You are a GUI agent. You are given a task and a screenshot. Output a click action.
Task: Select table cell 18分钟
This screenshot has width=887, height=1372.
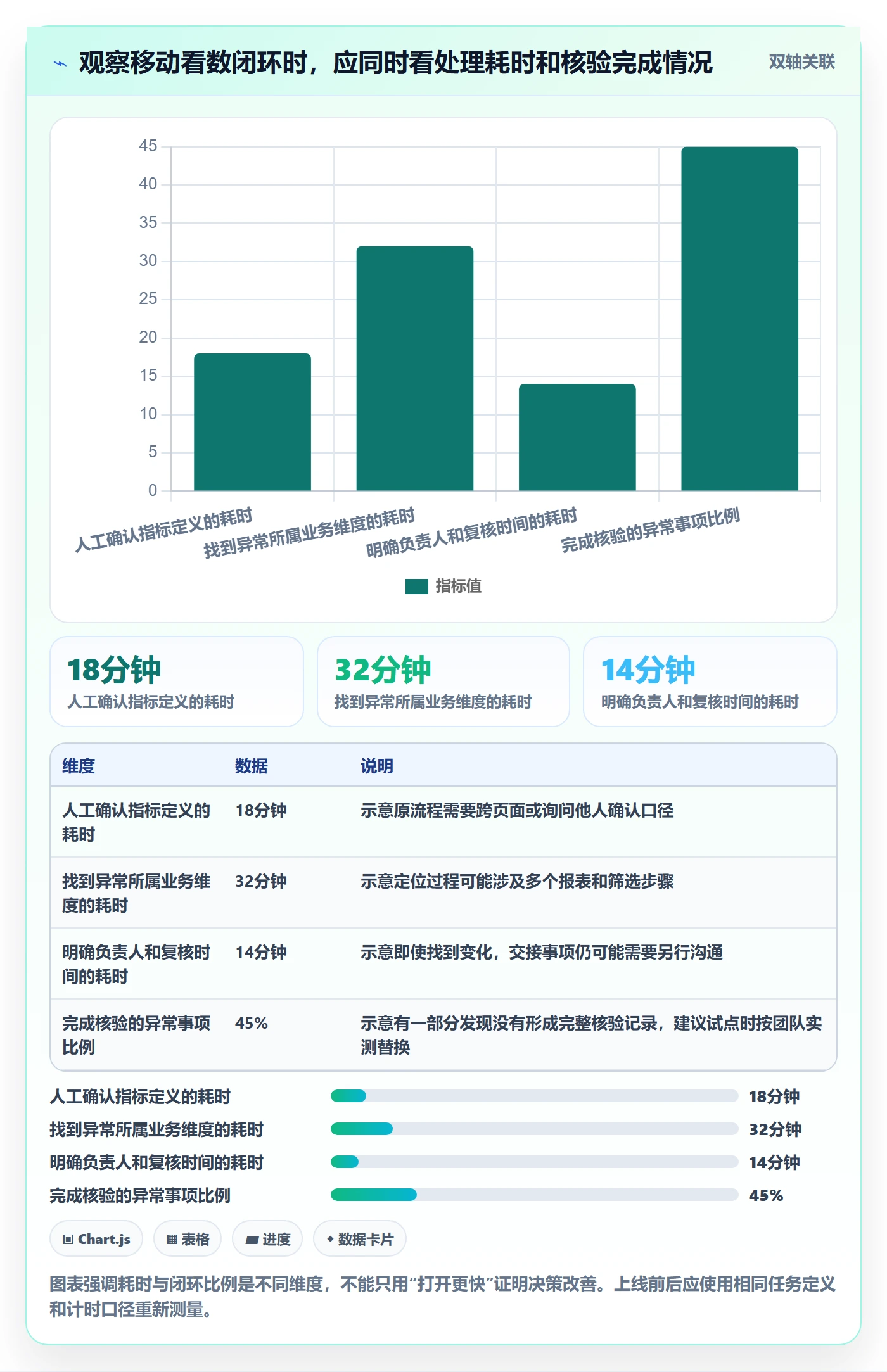pos(261,810)
